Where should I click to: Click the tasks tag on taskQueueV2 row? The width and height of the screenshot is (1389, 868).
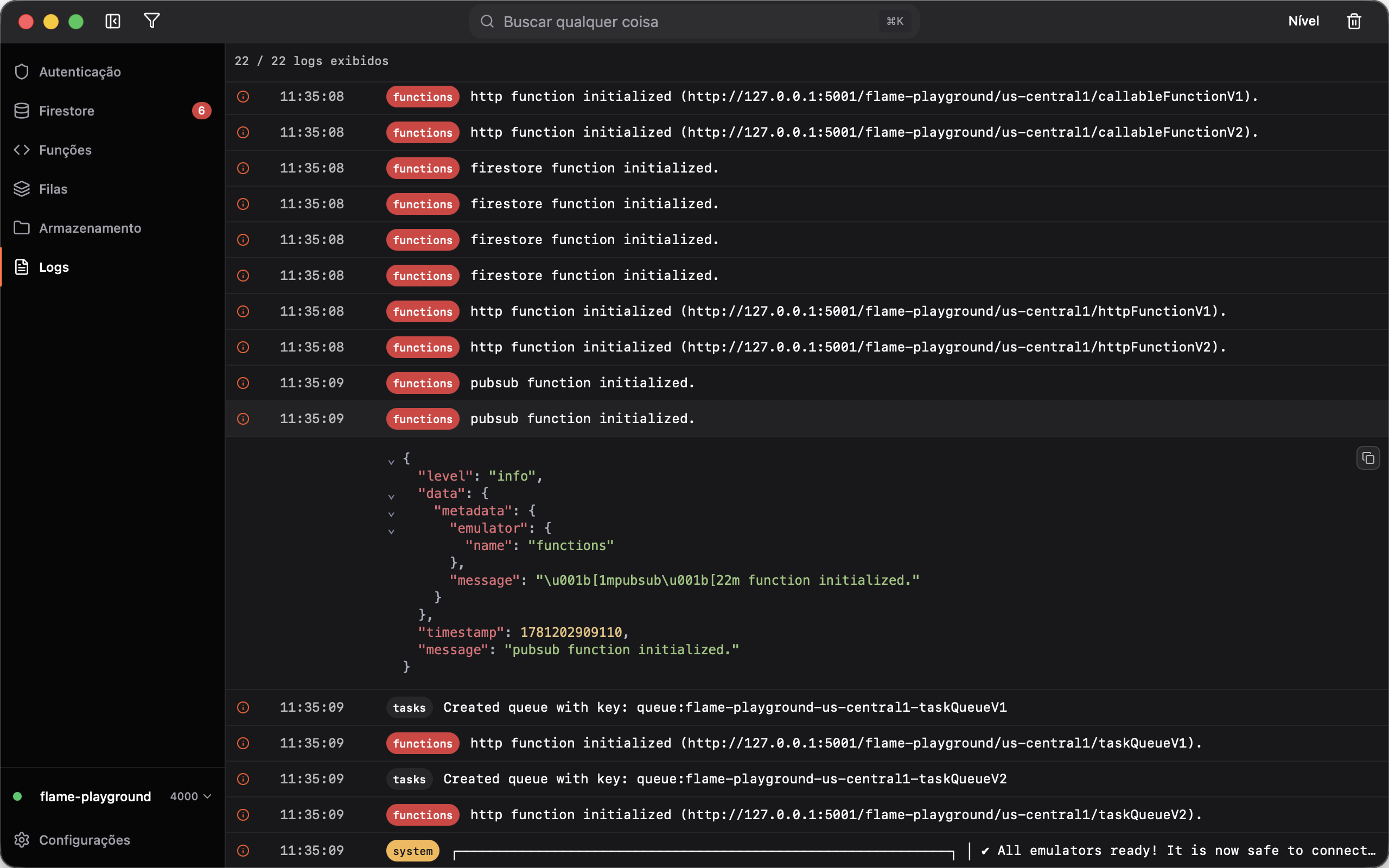pos(409,779)
